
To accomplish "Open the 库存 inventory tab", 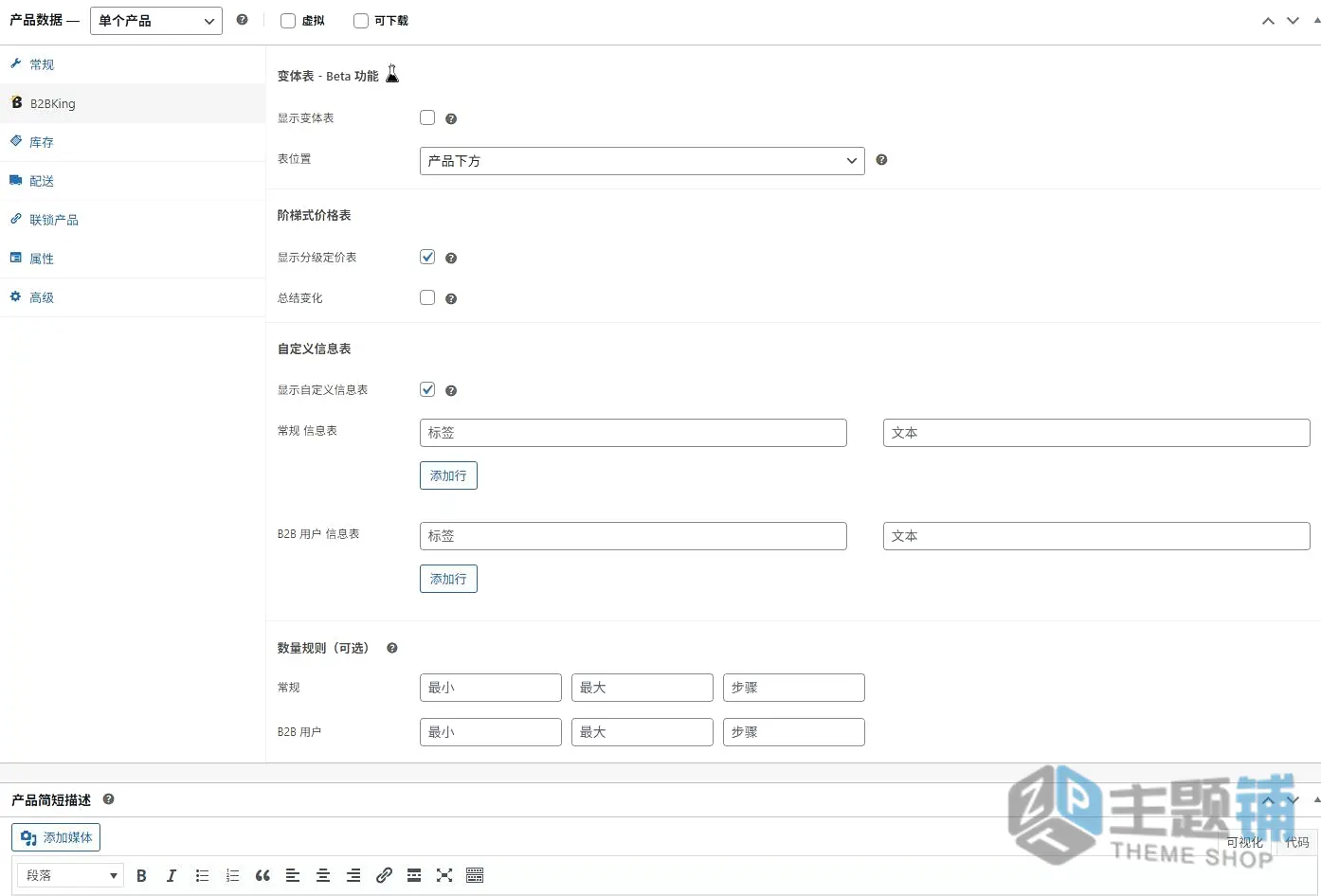I will pyautogui.click(x=133, y=142).
